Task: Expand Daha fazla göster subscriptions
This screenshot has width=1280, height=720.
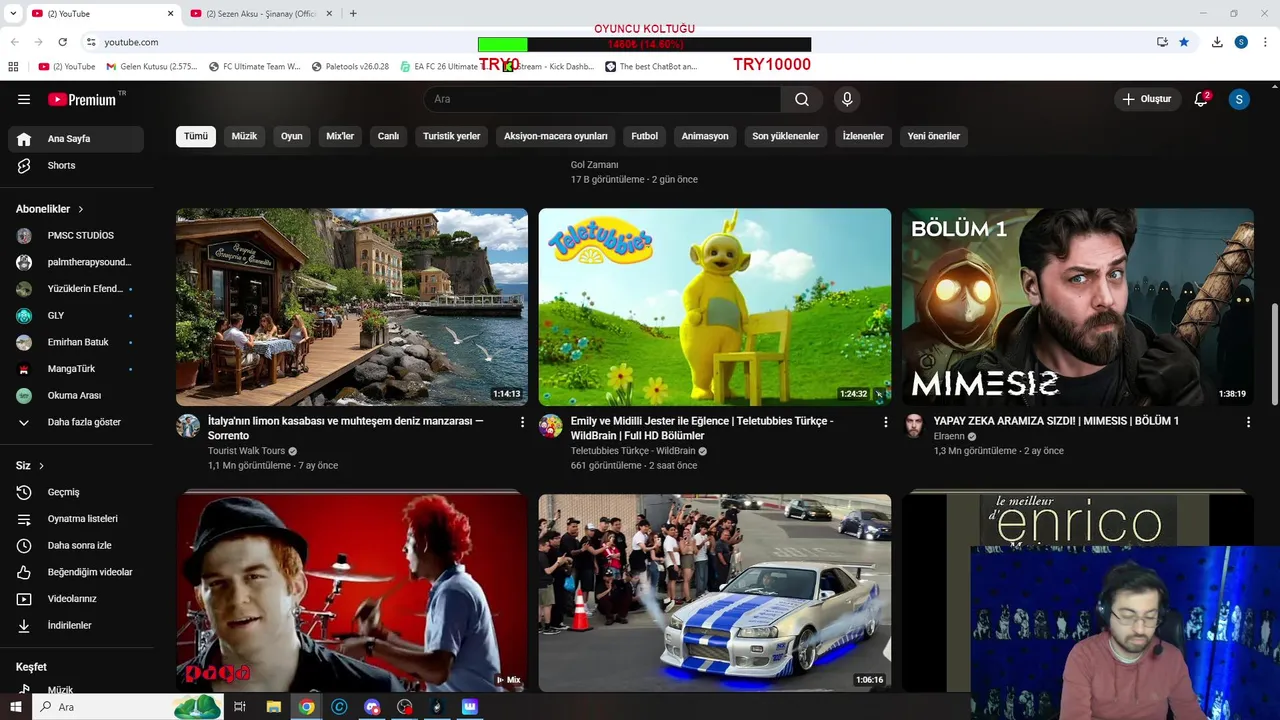Action: (x=76, y=422)
